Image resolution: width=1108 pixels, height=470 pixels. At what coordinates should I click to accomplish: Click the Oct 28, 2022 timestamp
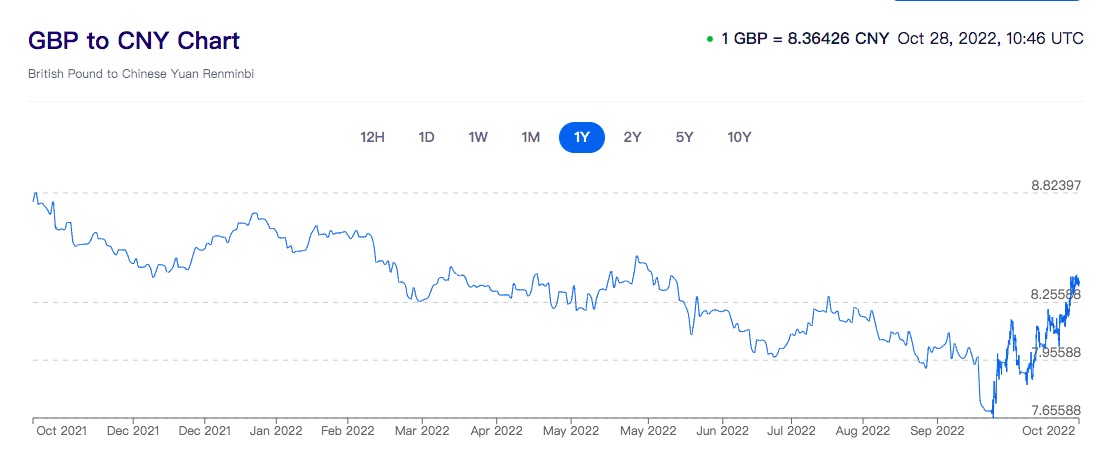click(x=990, y=39)
